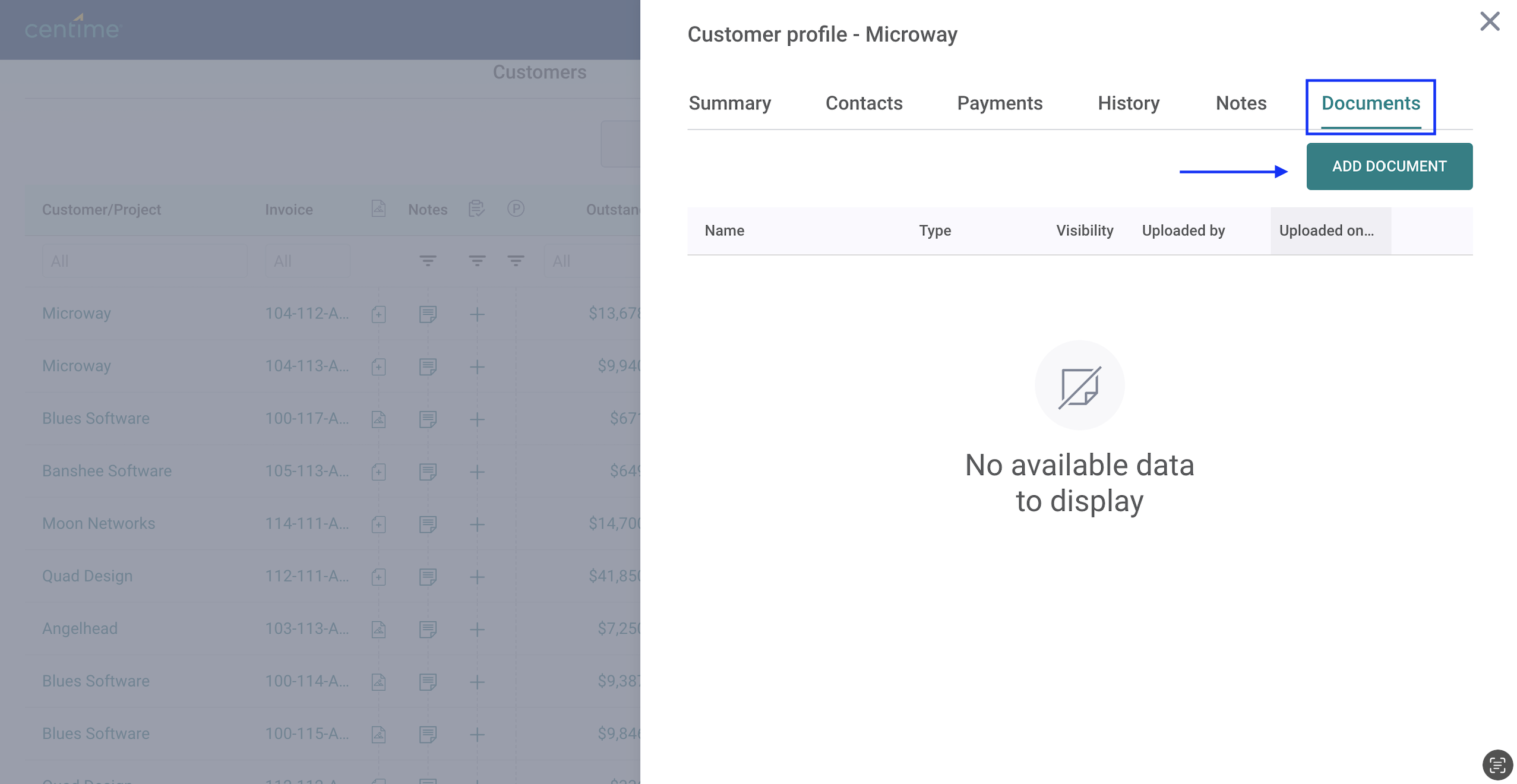Open notes icon for invoice 100-117-A

pos(427,419)
